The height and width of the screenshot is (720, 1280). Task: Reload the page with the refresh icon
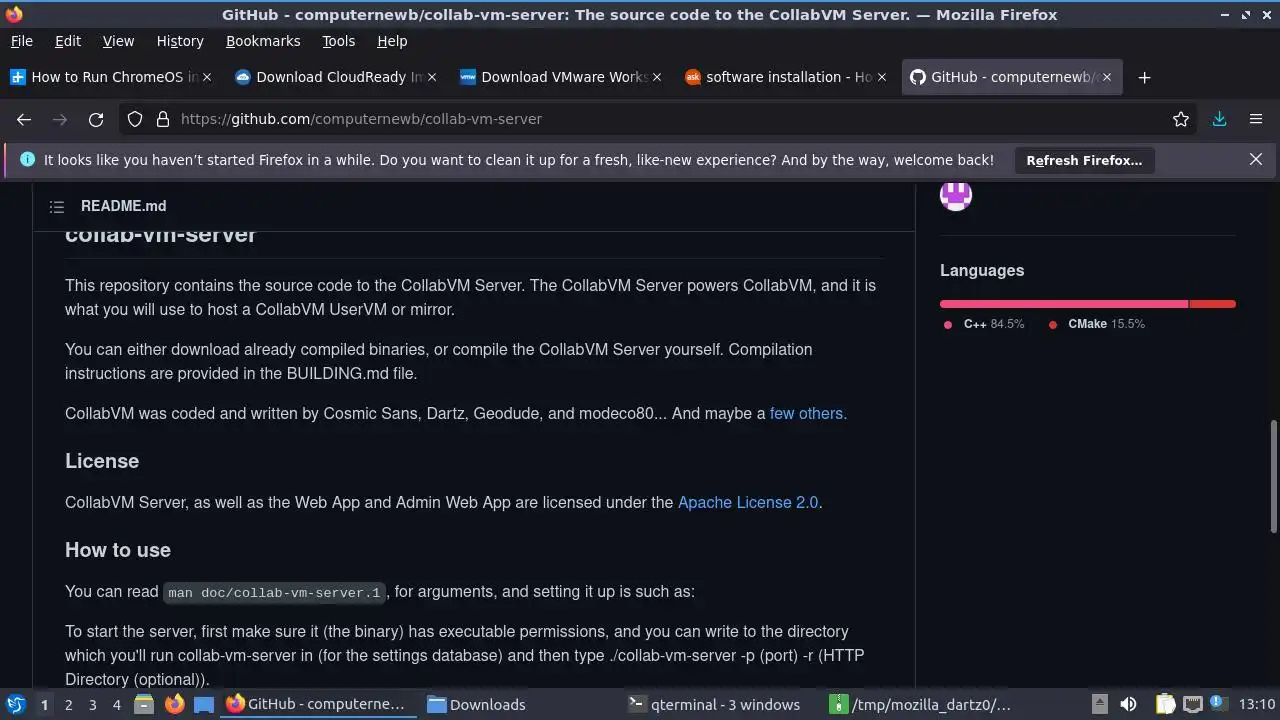pyautogui.click(x=96, y=119)
